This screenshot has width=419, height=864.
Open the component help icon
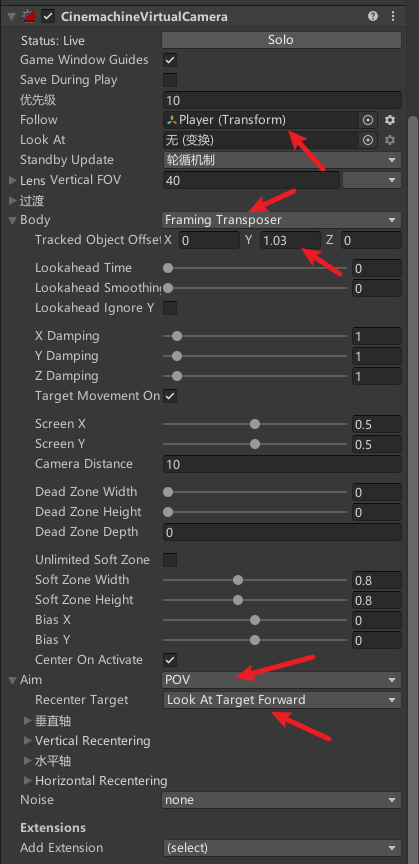tap(373, 17)
